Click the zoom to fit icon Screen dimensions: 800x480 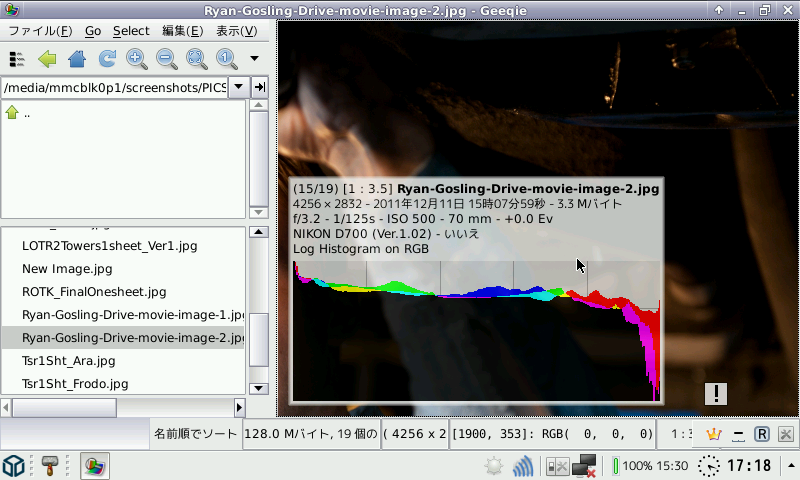(x=196, y=59)
